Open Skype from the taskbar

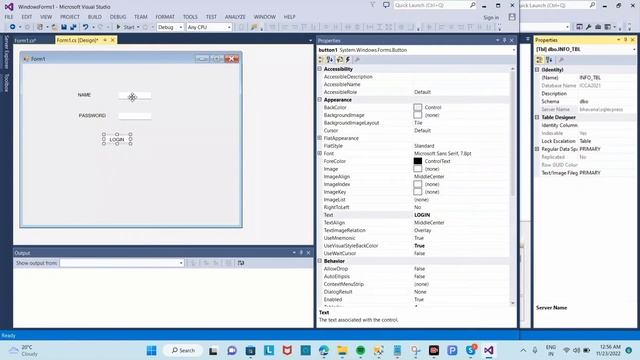(471, 350)
